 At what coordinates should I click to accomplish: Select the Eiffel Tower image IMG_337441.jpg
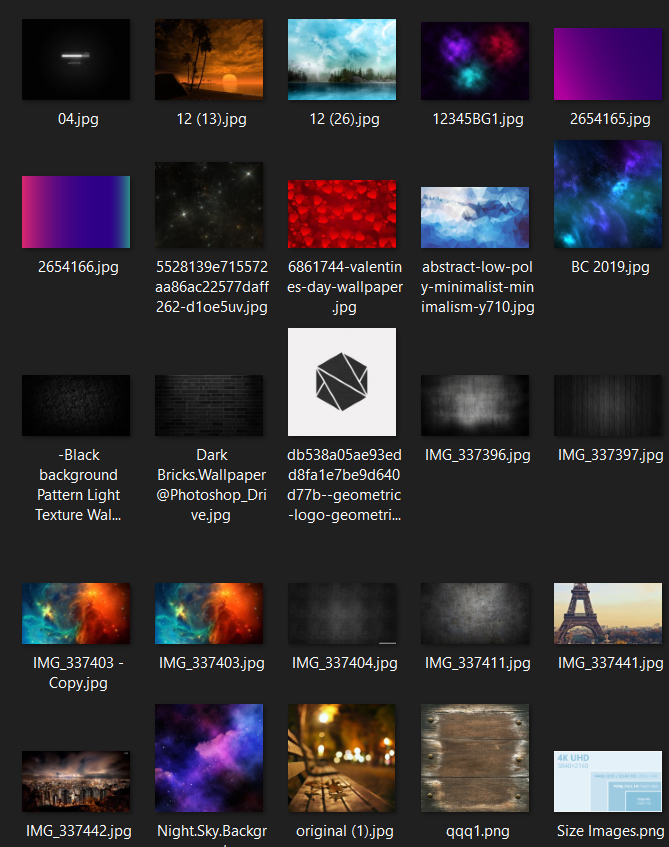coord(608,613)
